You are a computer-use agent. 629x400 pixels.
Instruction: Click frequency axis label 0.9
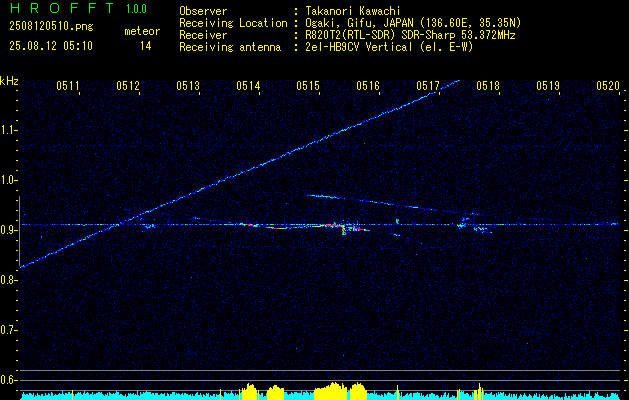point(8,230)
